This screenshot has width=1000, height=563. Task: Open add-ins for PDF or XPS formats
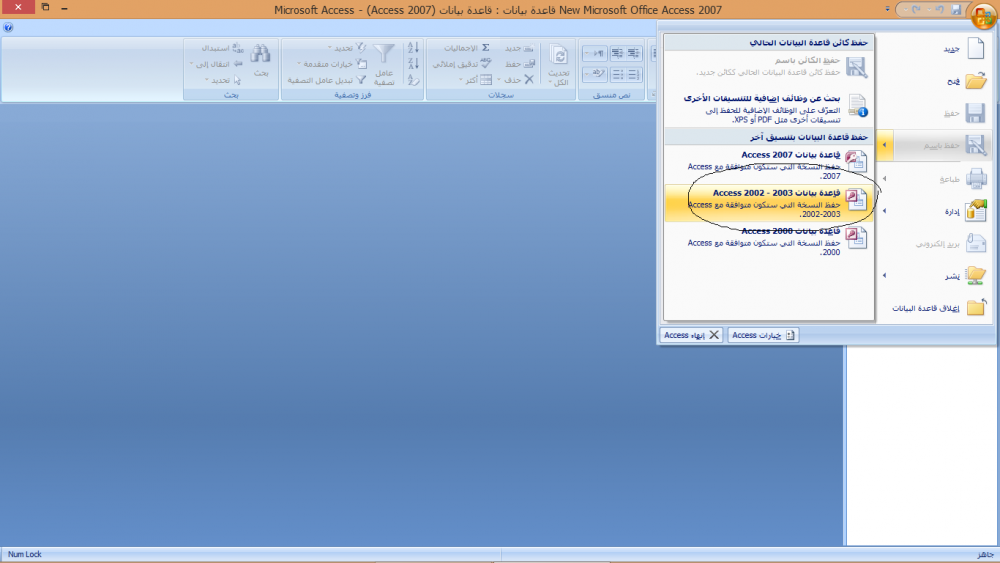(769, 108)
